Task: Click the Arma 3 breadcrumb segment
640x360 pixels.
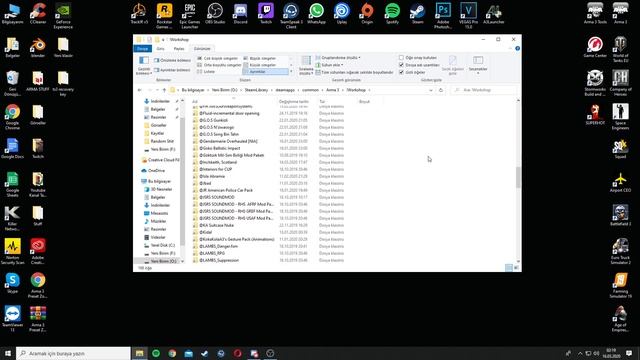Action: 333,90
